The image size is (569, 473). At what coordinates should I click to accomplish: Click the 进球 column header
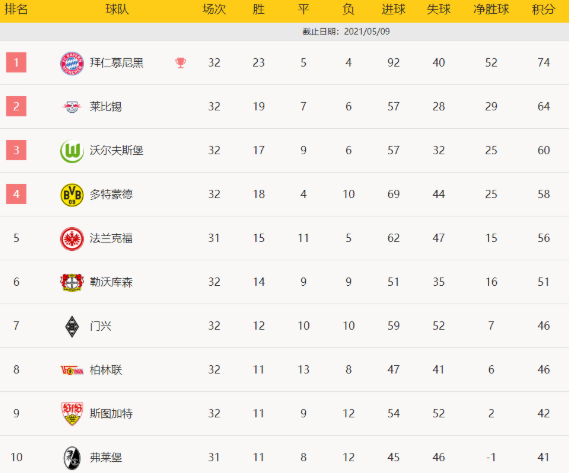[x=393, y=9]
